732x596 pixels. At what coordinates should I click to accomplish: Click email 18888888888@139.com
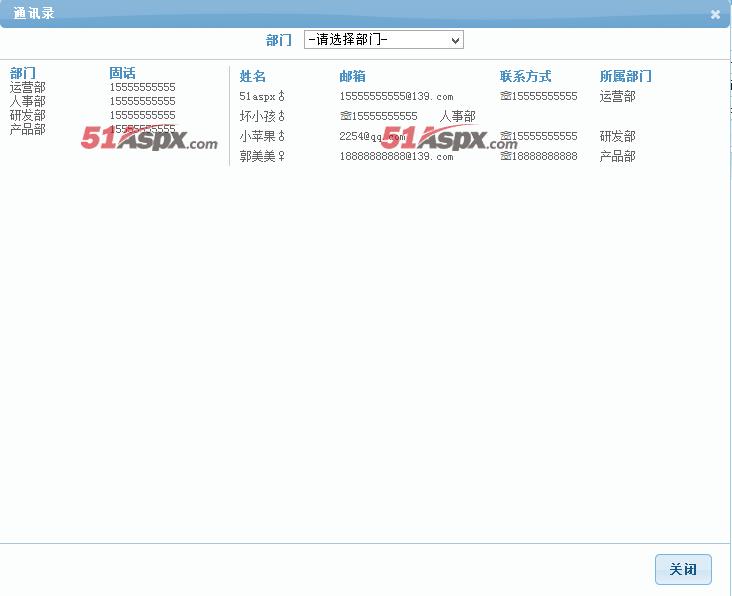click(x=396, y=156)
